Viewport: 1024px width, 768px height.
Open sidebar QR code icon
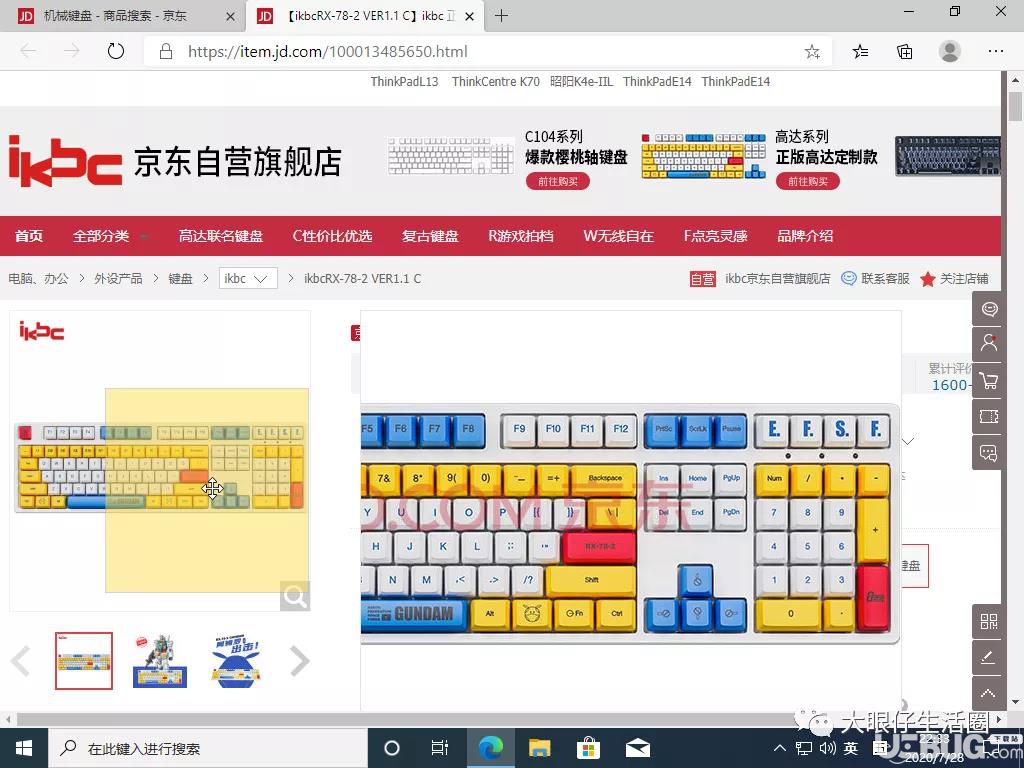pos(989,622)
